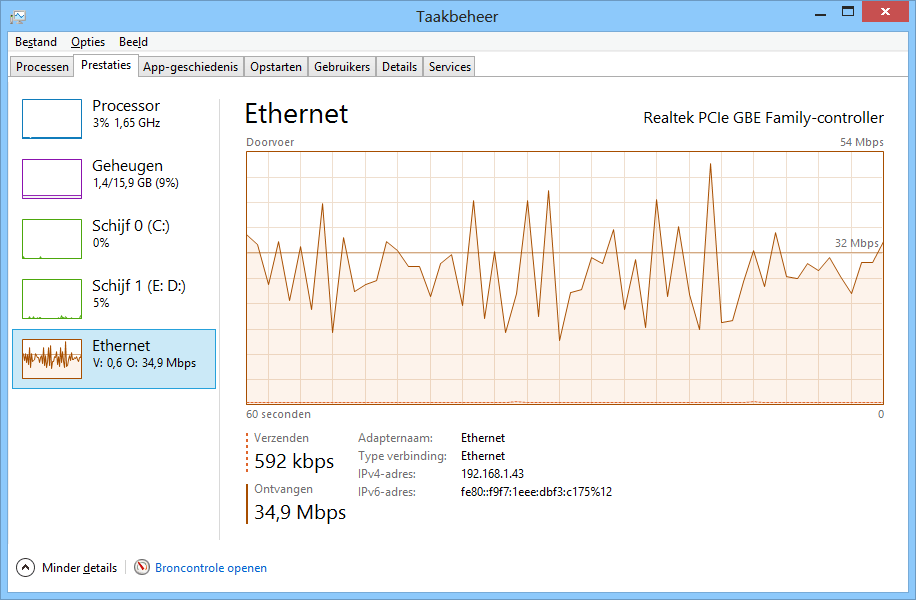Open the Beeld menu
916x600 pixels.
(133, 42)
